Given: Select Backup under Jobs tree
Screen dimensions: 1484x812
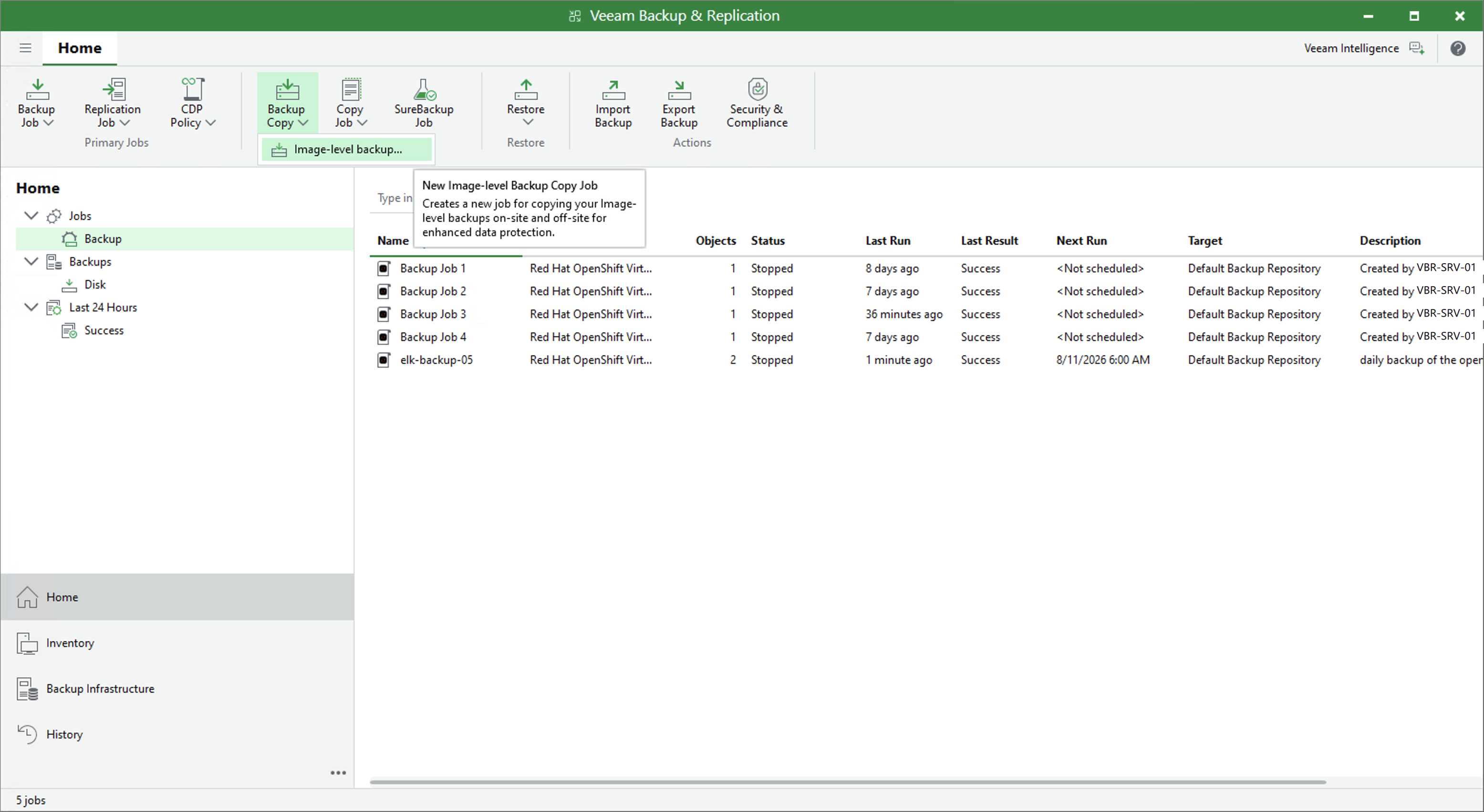Looking at the screenshot, I should (184, 238).
